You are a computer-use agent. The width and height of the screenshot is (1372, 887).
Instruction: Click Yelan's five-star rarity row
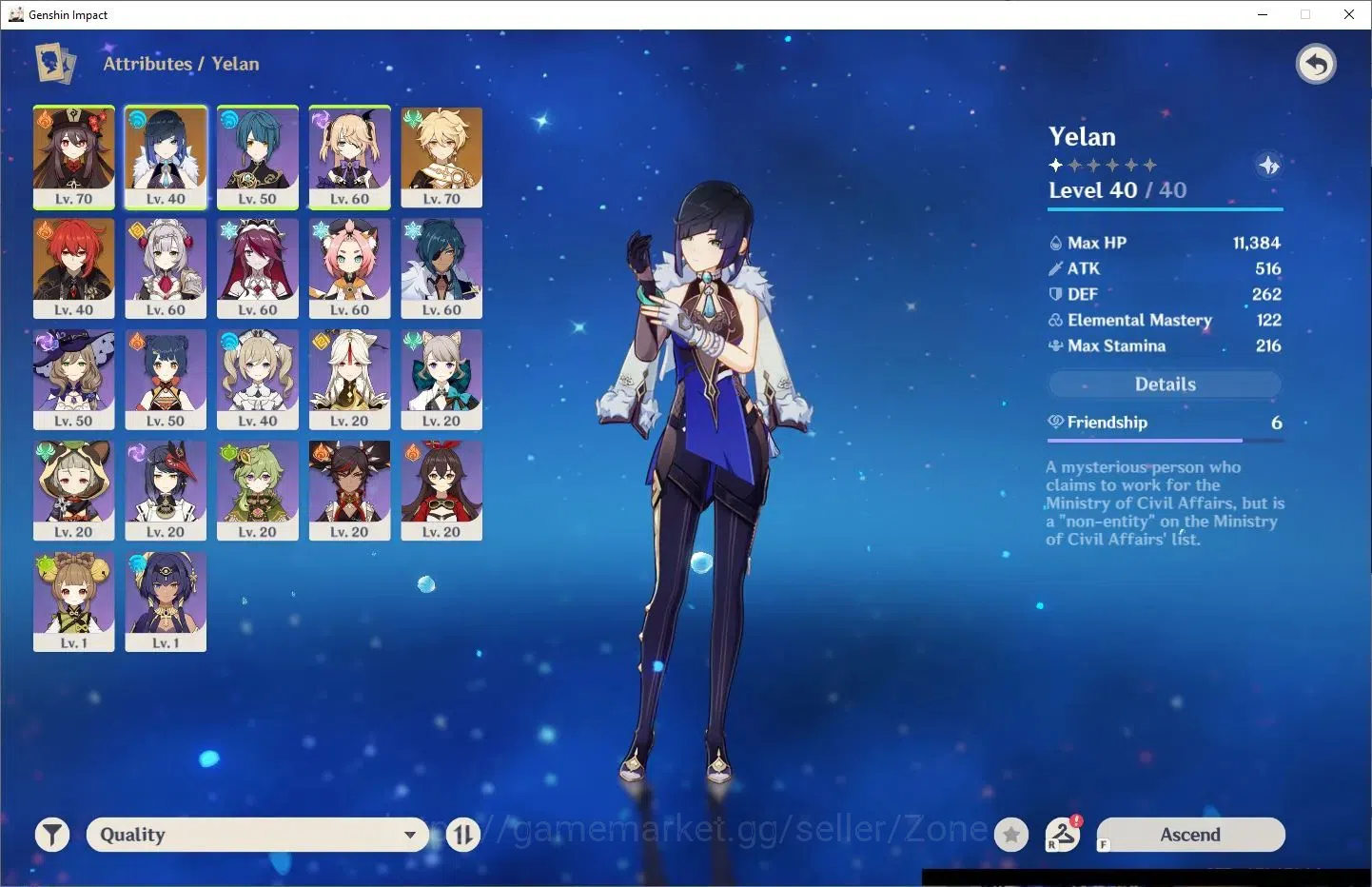tap(1103, 165)
